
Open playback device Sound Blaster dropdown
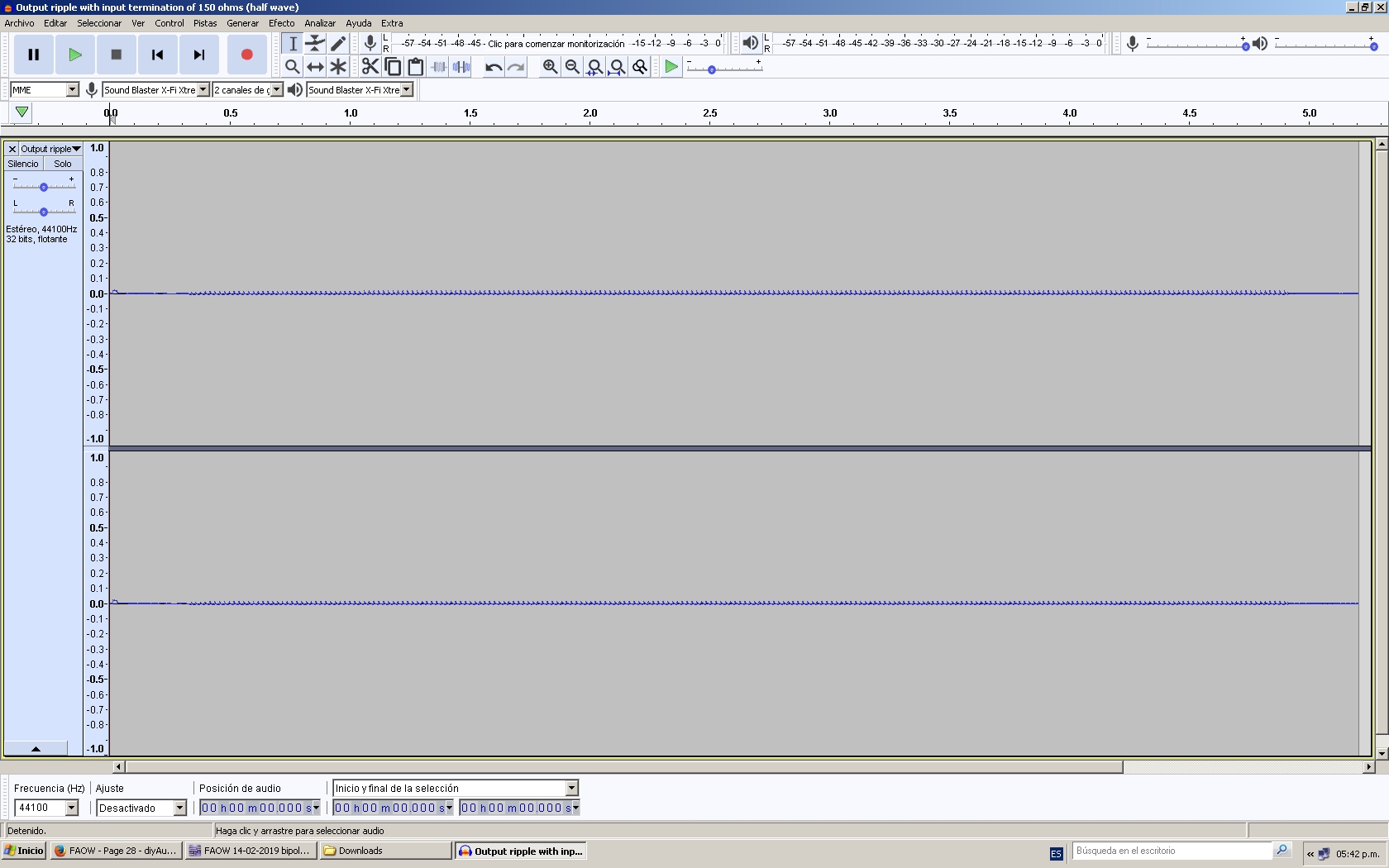tap(360, 89)
